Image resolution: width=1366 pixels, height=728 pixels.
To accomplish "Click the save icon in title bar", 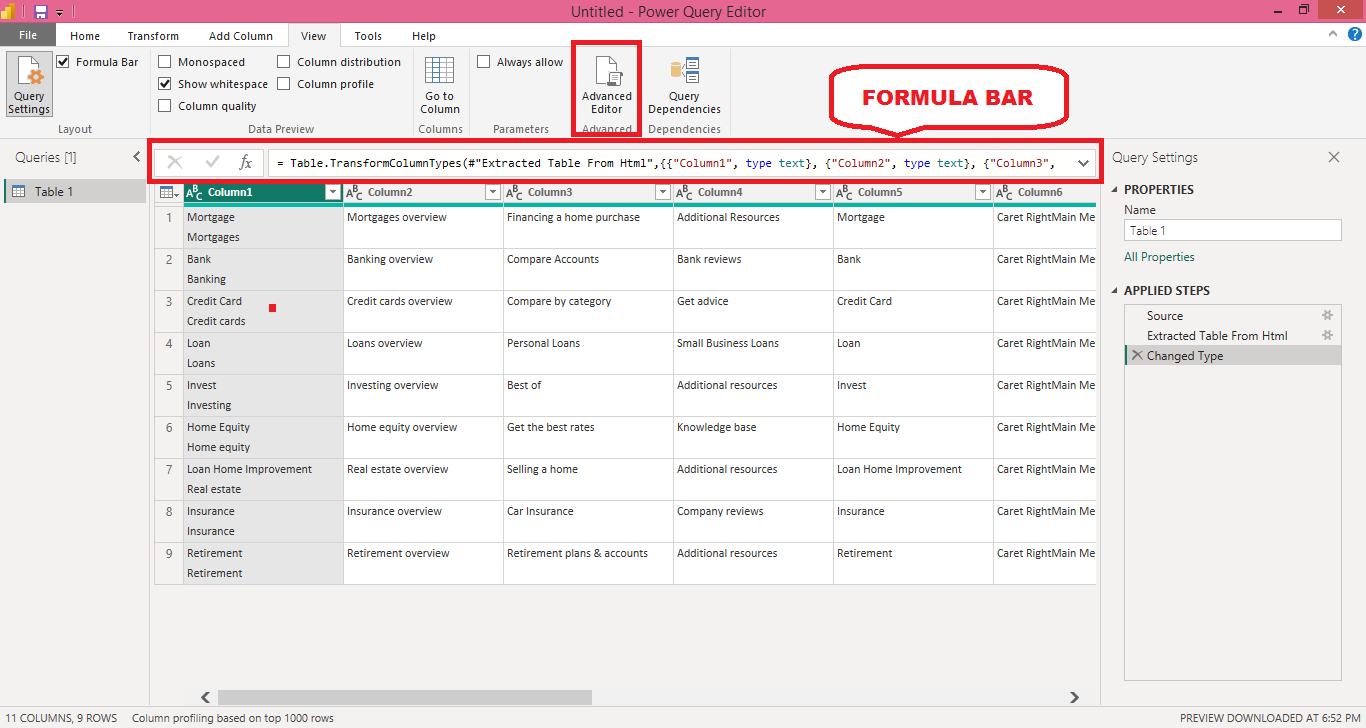I will [41, 11].
